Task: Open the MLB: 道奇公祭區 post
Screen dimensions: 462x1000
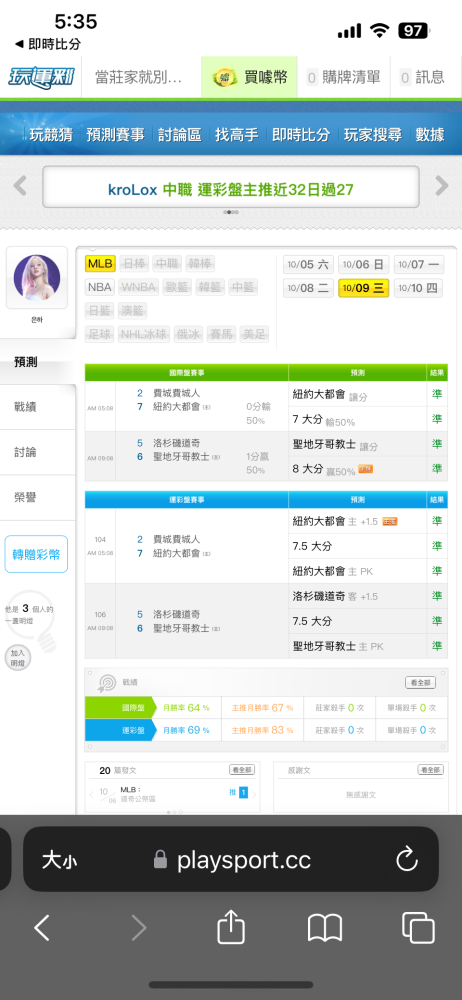Action: coord(138,794)
